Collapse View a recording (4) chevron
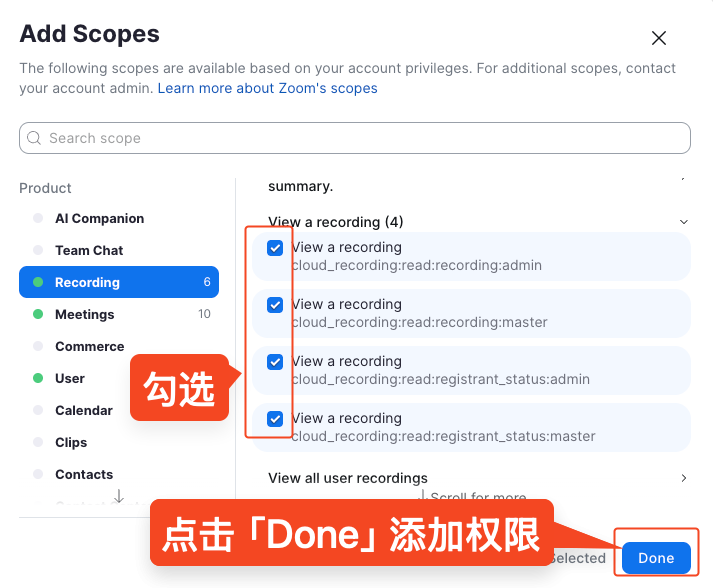This screenshot has height=588, width=713. click(683, 222)
